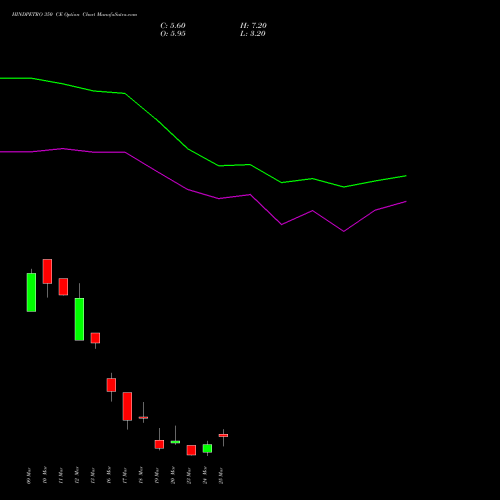Click the 25 Mar date label

(221, 476)
